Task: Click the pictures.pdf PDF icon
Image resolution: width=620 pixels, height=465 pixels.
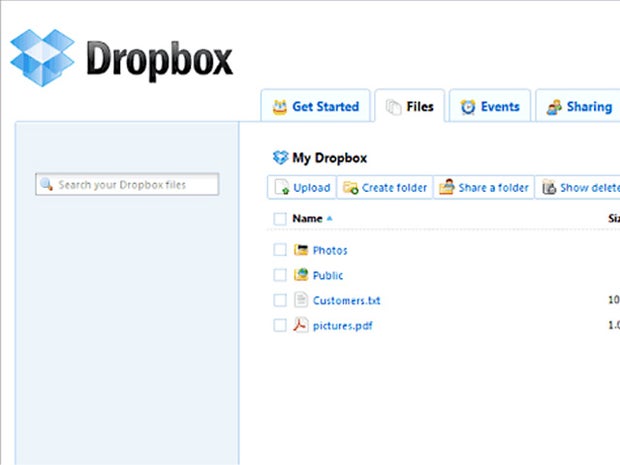Action: (x=300, y=325)
